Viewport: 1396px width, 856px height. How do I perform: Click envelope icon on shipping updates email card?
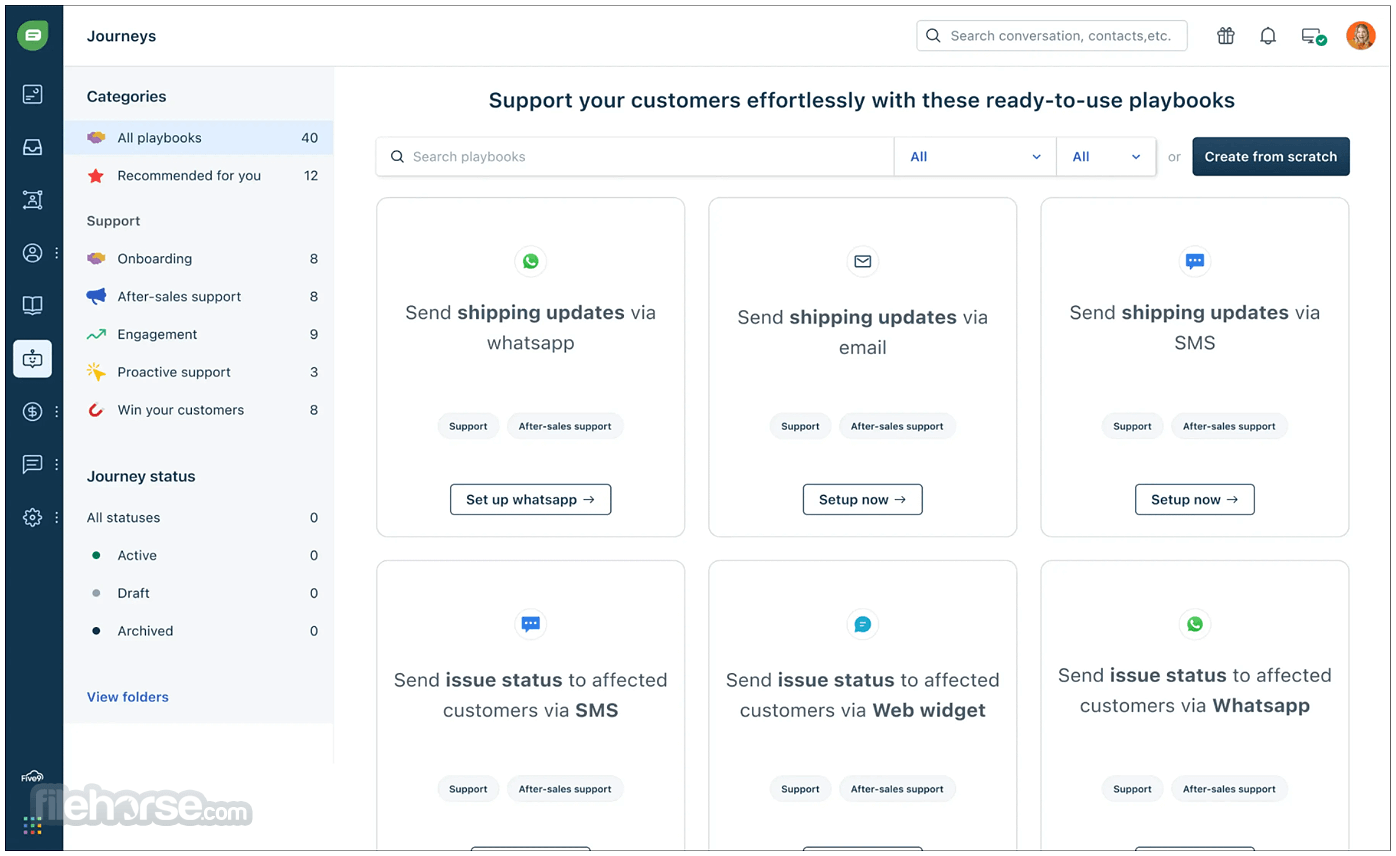[x=863, y=261]
